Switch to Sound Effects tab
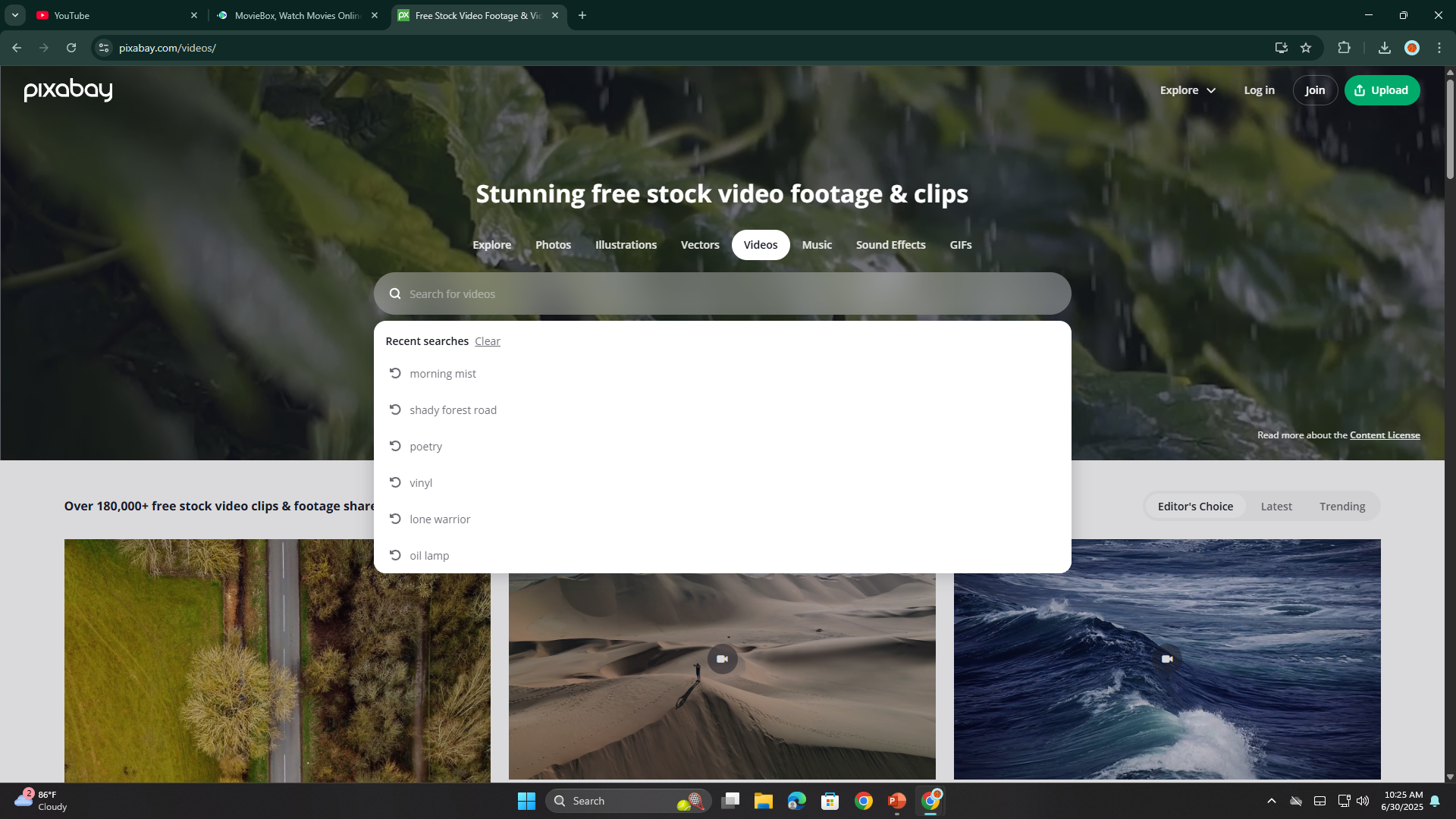Screen dimensions: 1456x819 pyautogui.click(x=890, y=245)
